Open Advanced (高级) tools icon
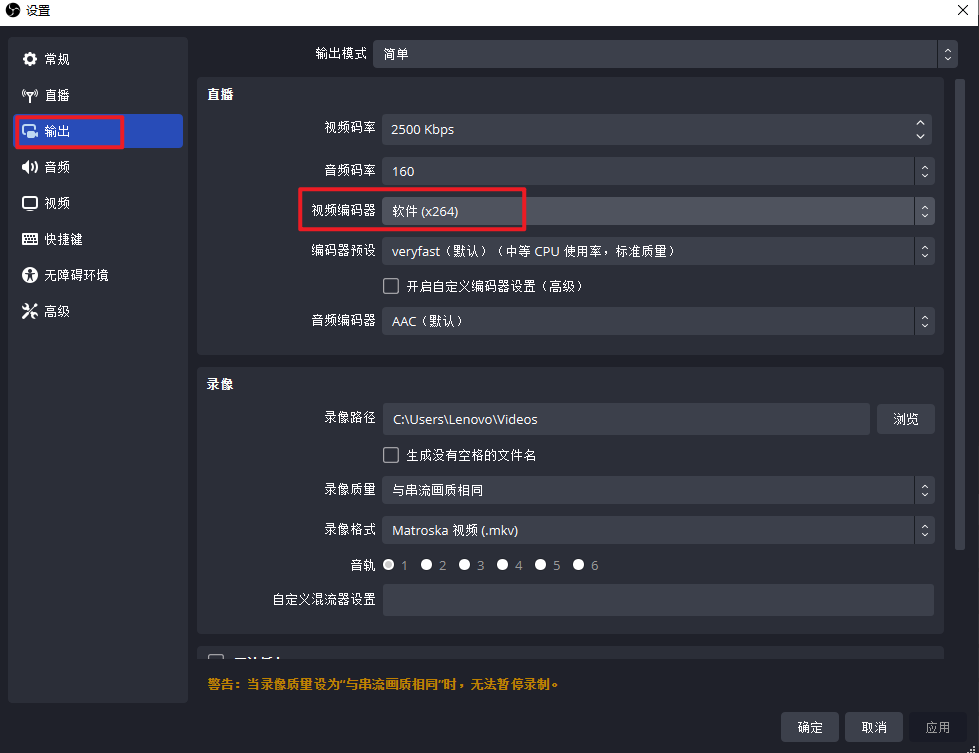Image resolution: width=979 pixels, height=753 pixels. pyautogui.click(x=30, y=311)
